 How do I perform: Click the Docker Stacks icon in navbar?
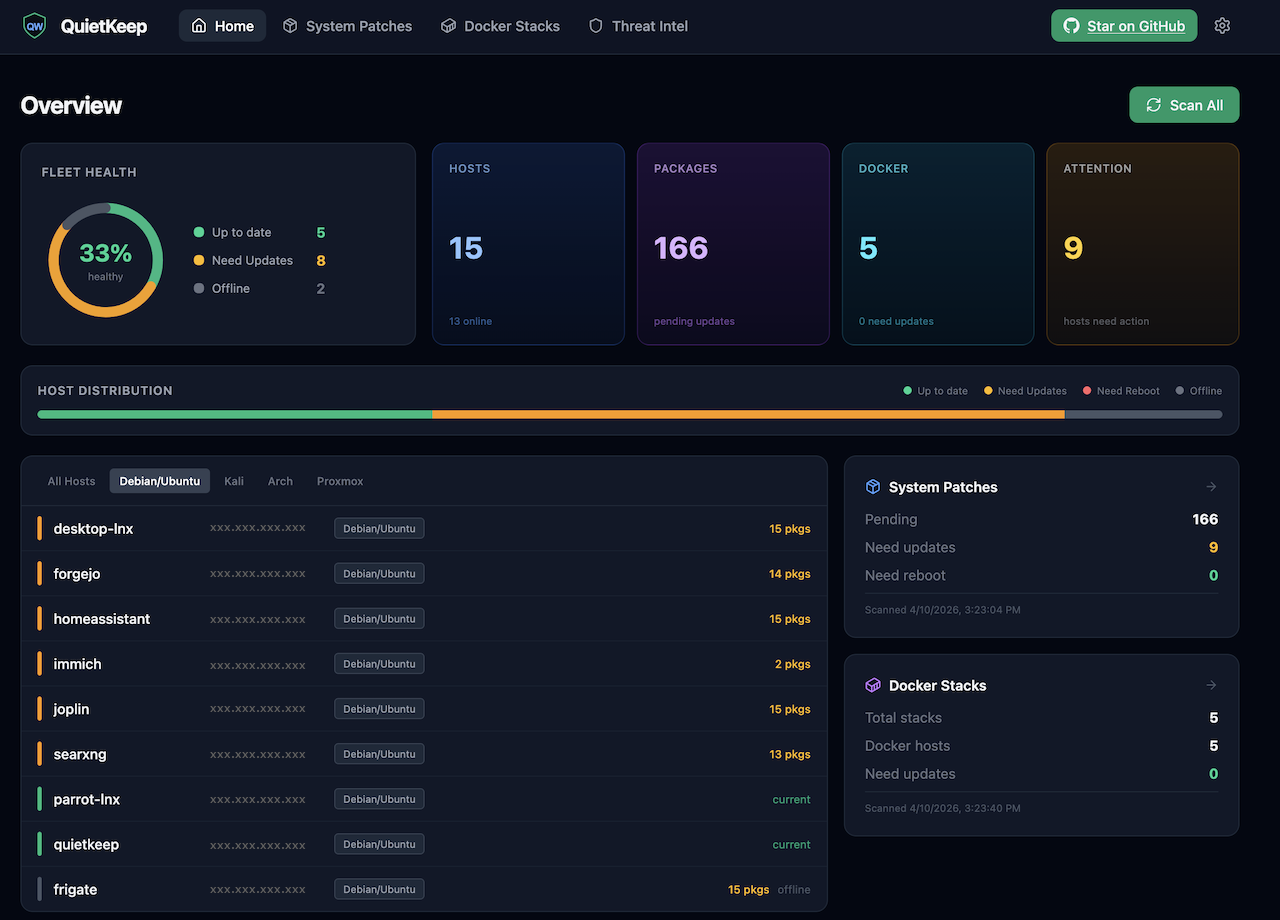click(x=447, y=25)
